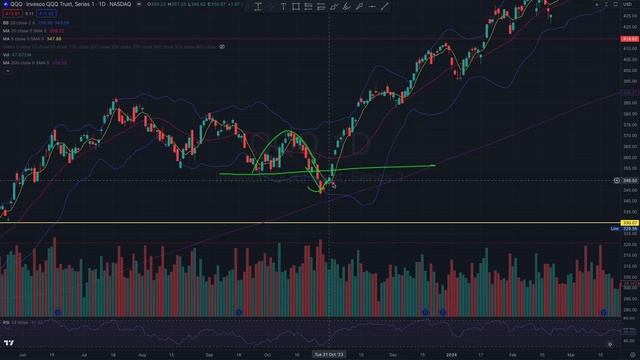The image size is (640, 360).
Task: Click the Low price label on axis
Action: (624, 229)
